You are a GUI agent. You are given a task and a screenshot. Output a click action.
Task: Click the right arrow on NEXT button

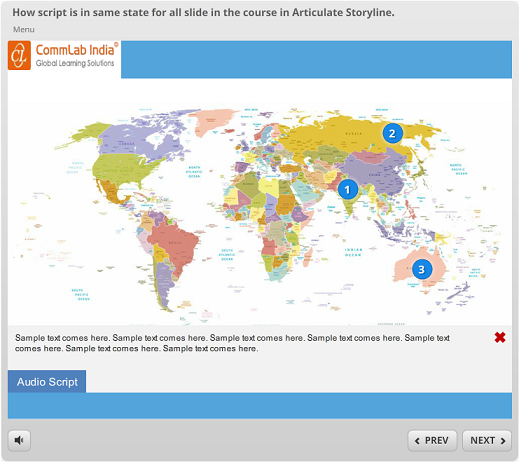(503, 441)
